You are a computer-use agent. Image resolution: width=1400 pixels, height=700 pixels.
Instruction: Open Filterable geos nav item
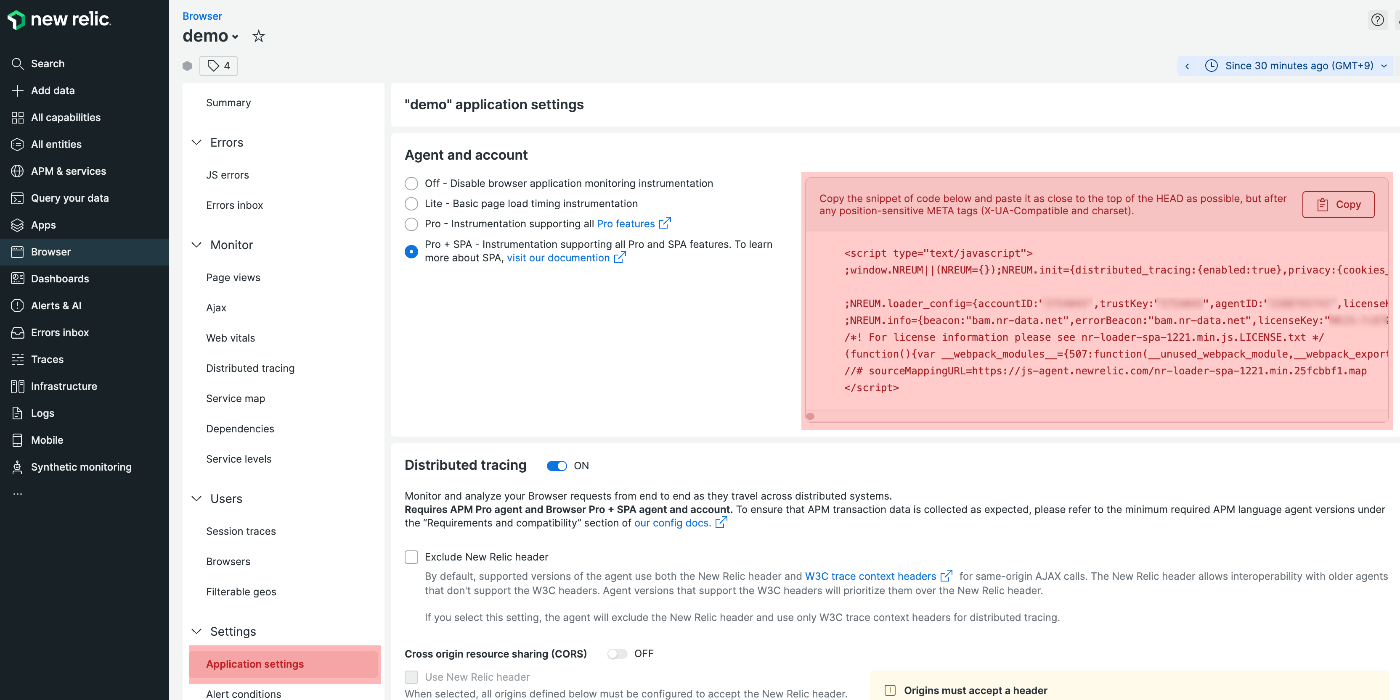[241, 592]
